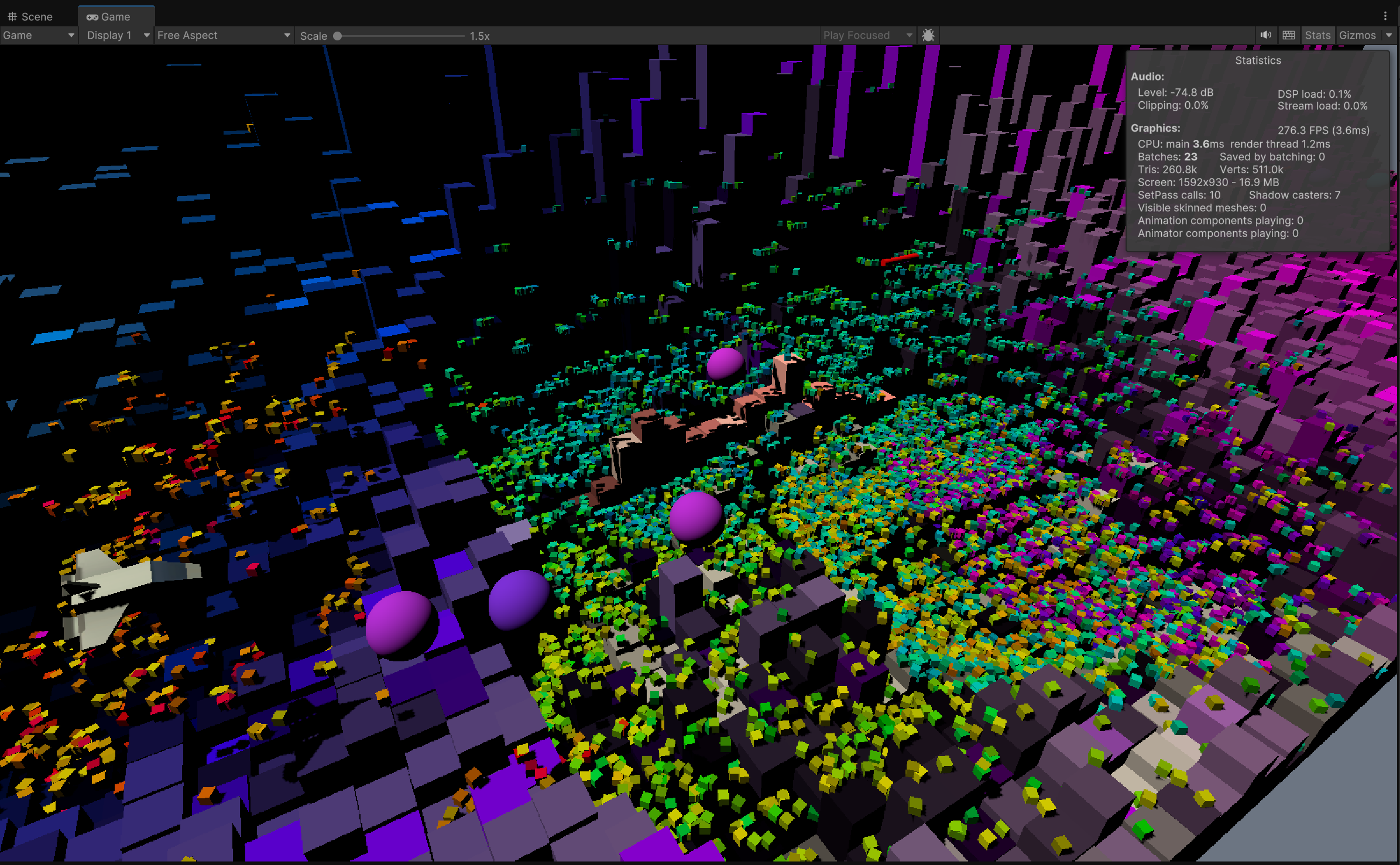Image resolution: width=1400 pixels, height=865 pixels.
Task: Toggle the Gizmos button
Action: (x=1357, y=35)
